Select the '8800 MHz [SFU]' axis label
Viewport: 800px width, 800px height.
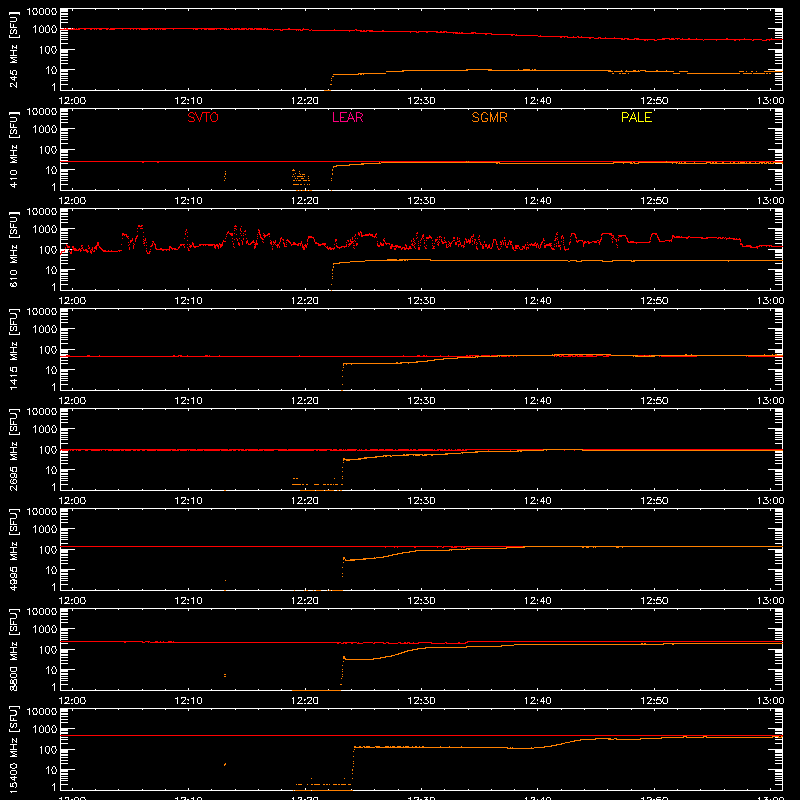pos(14,649)
